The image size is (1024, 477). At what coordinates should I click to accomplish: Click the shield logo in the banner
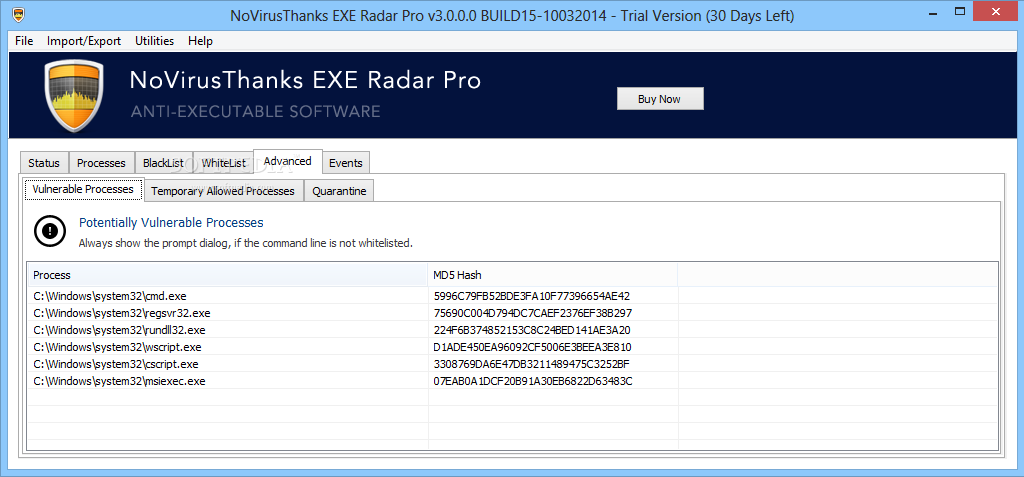[x=74, y=96]
